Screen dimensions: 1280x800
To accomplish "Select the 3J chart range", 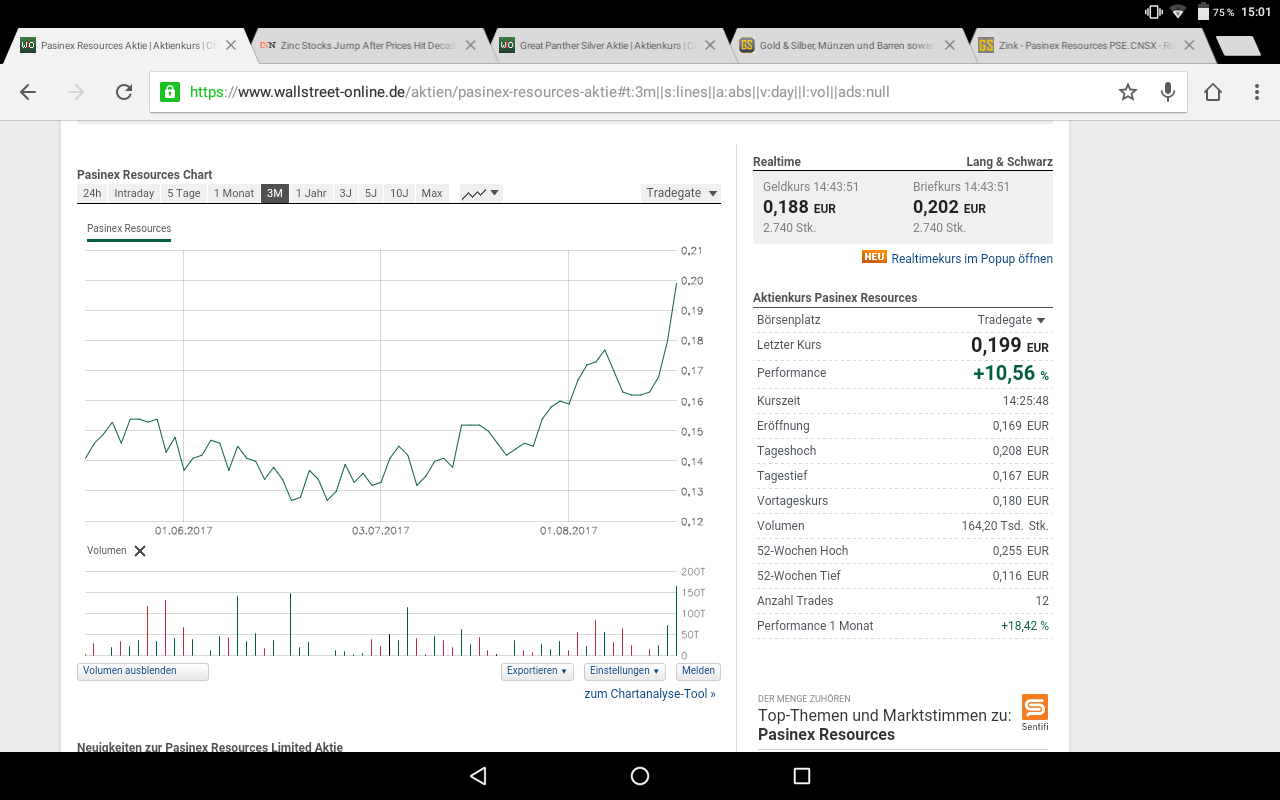I will [x=345, y=193].
